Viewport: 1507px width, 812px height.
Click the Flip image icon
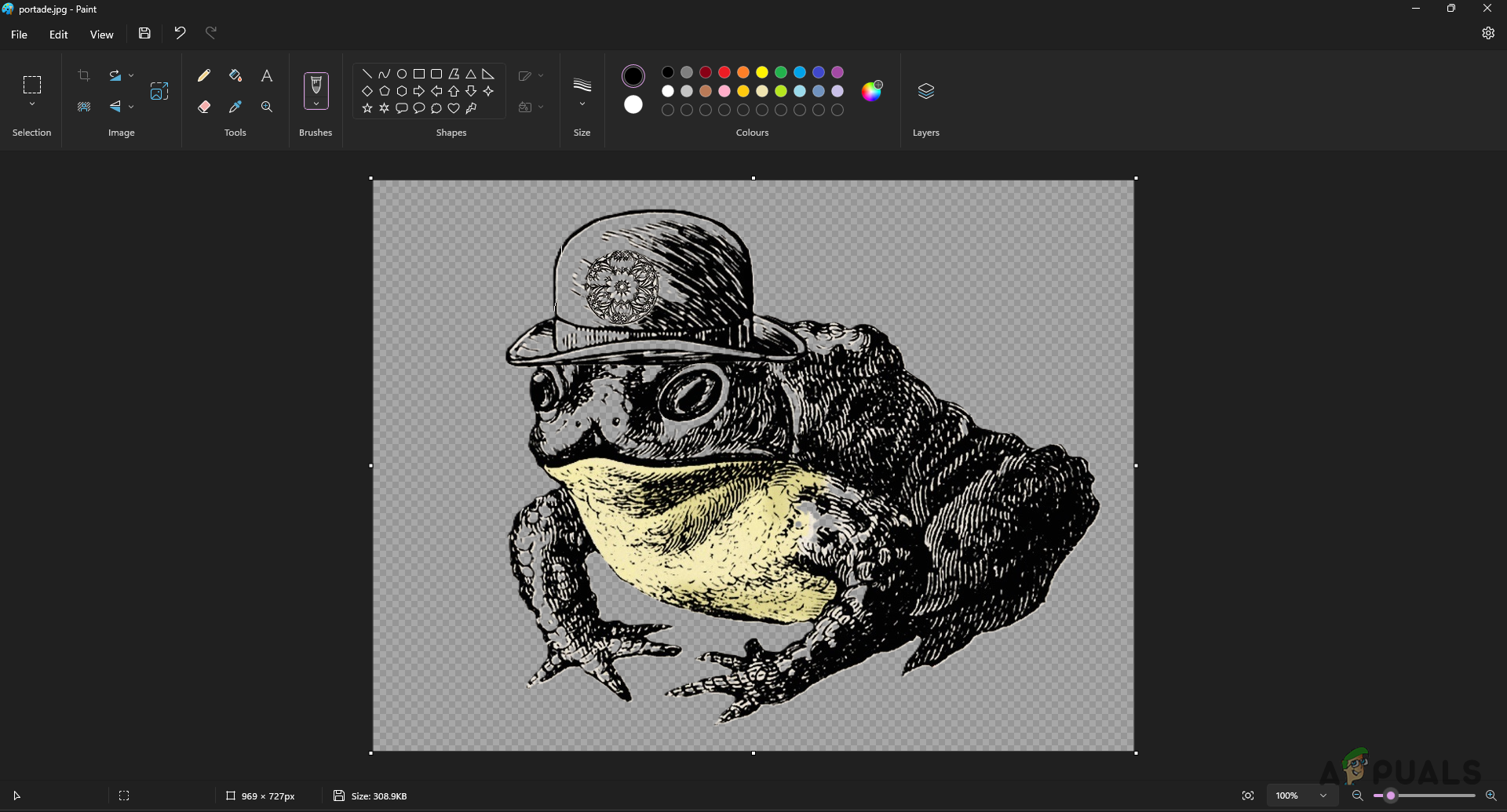pos(115,107)
